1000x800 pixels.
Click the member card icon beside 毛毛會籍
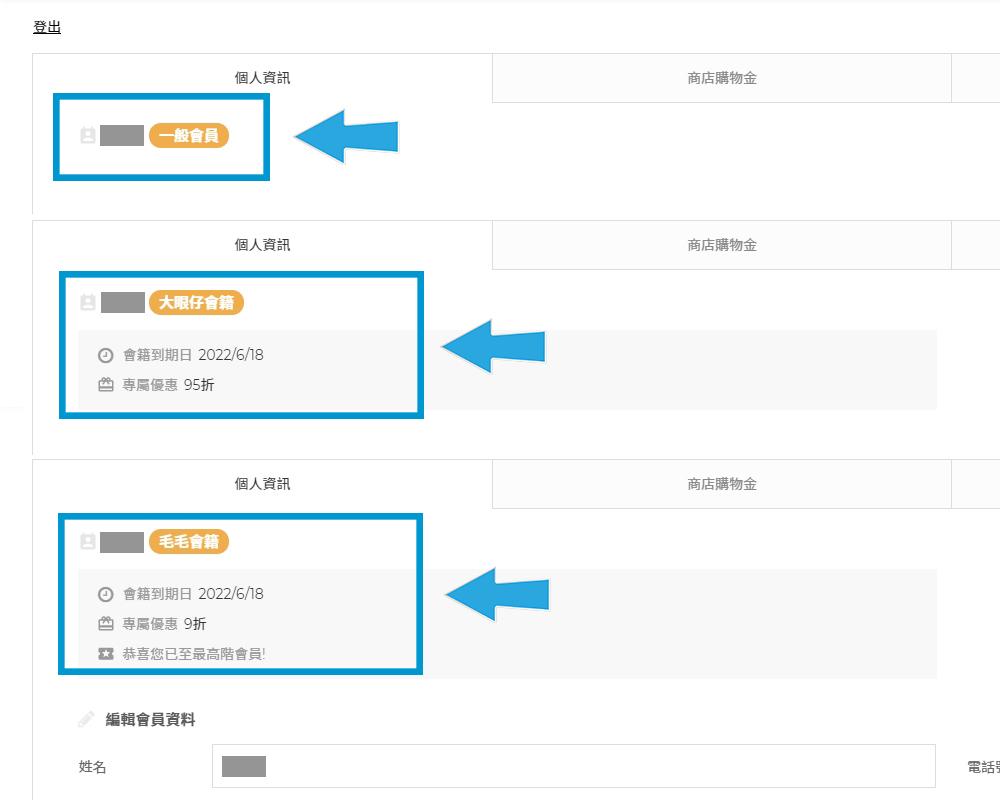point(88,542)
